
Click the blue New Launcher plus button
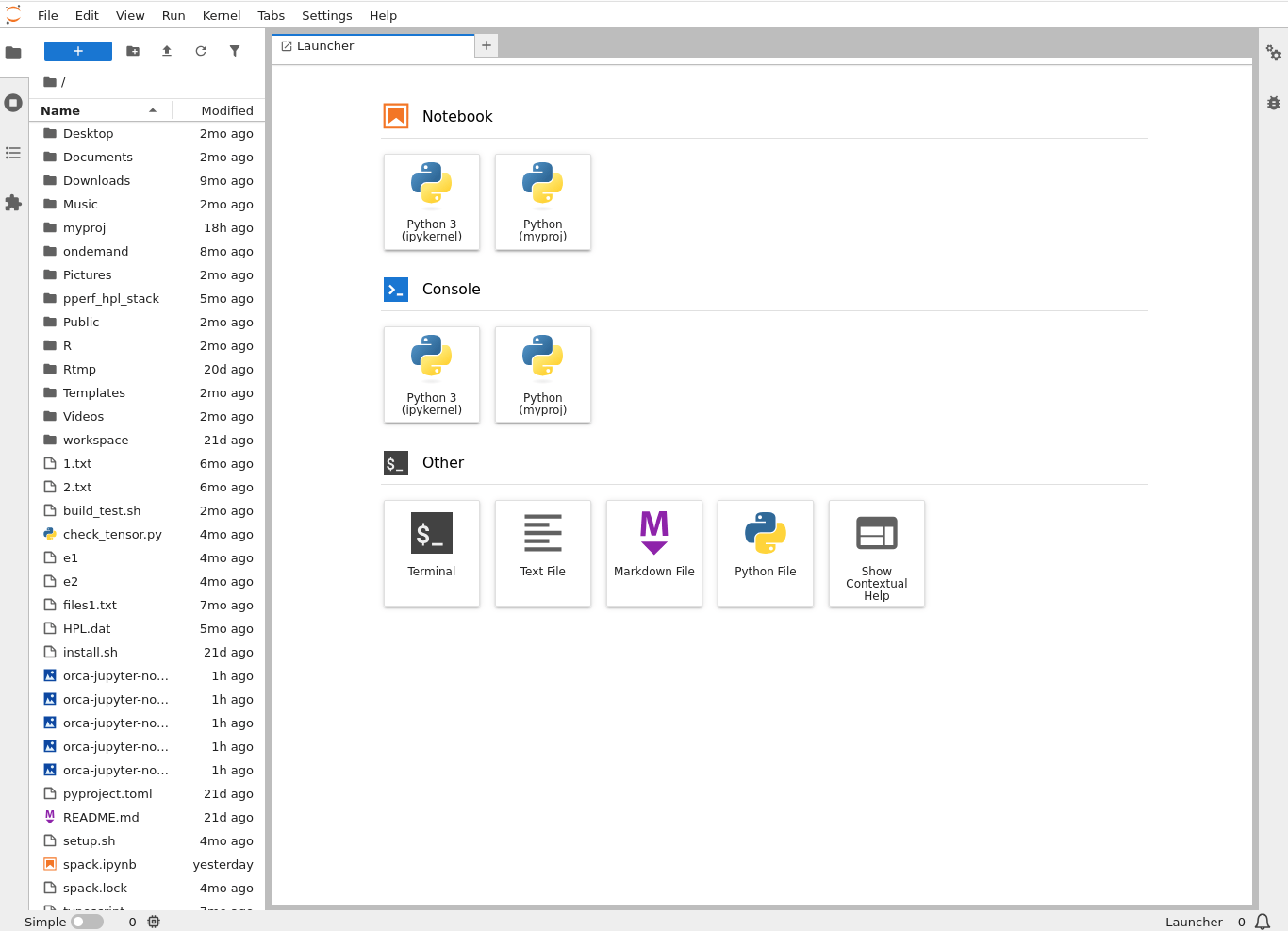pos(78,51)
